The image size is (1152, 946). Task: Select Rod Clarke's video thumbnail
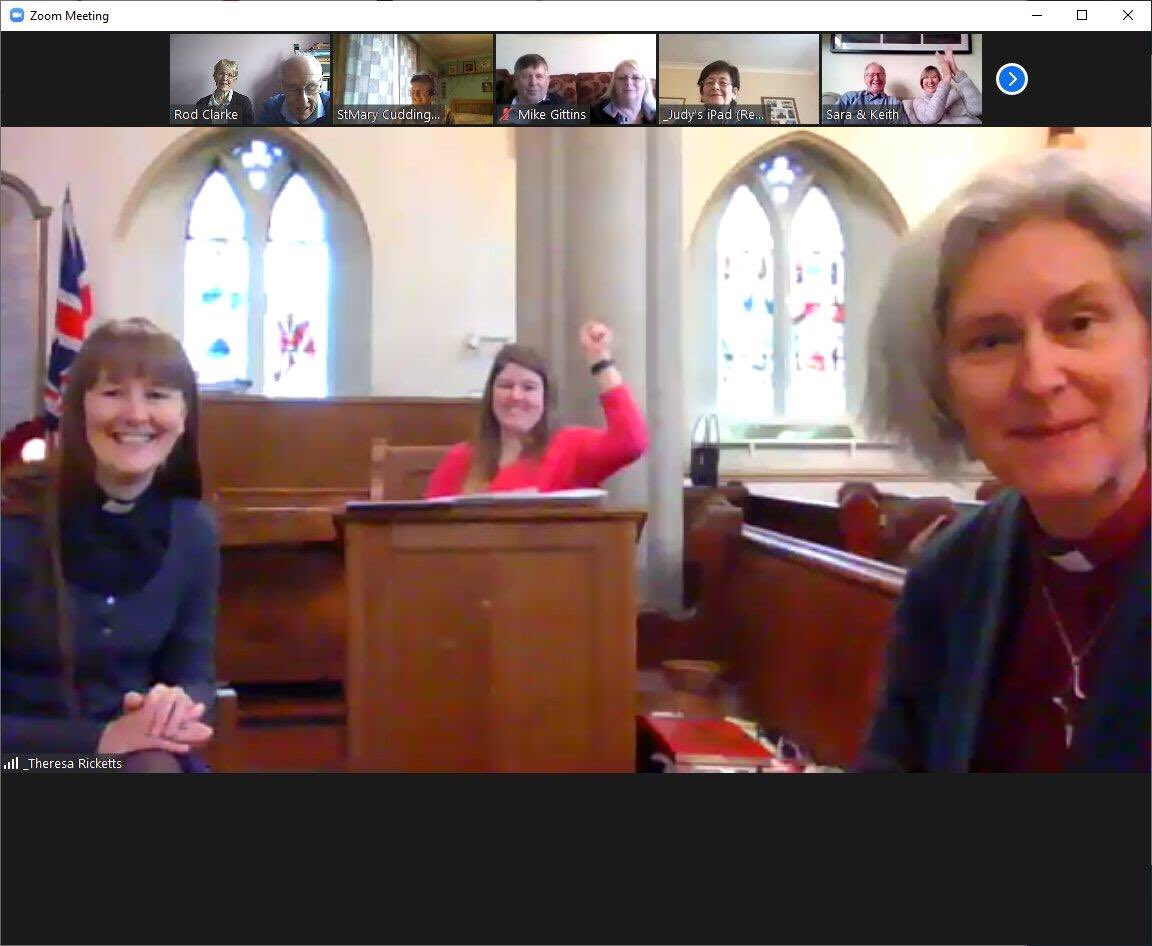point(250,79)
